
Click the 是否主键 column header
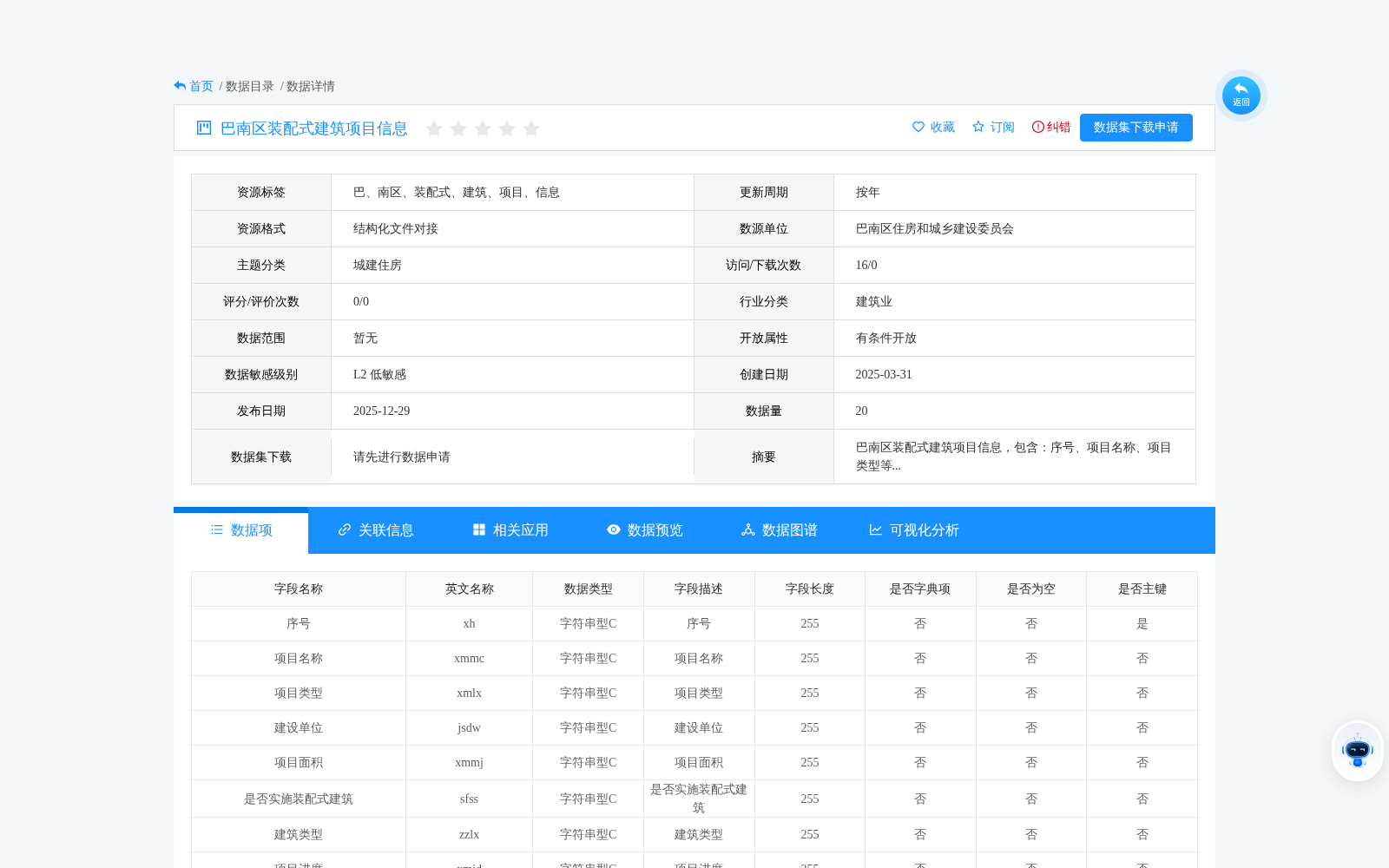pos(1142,589)
